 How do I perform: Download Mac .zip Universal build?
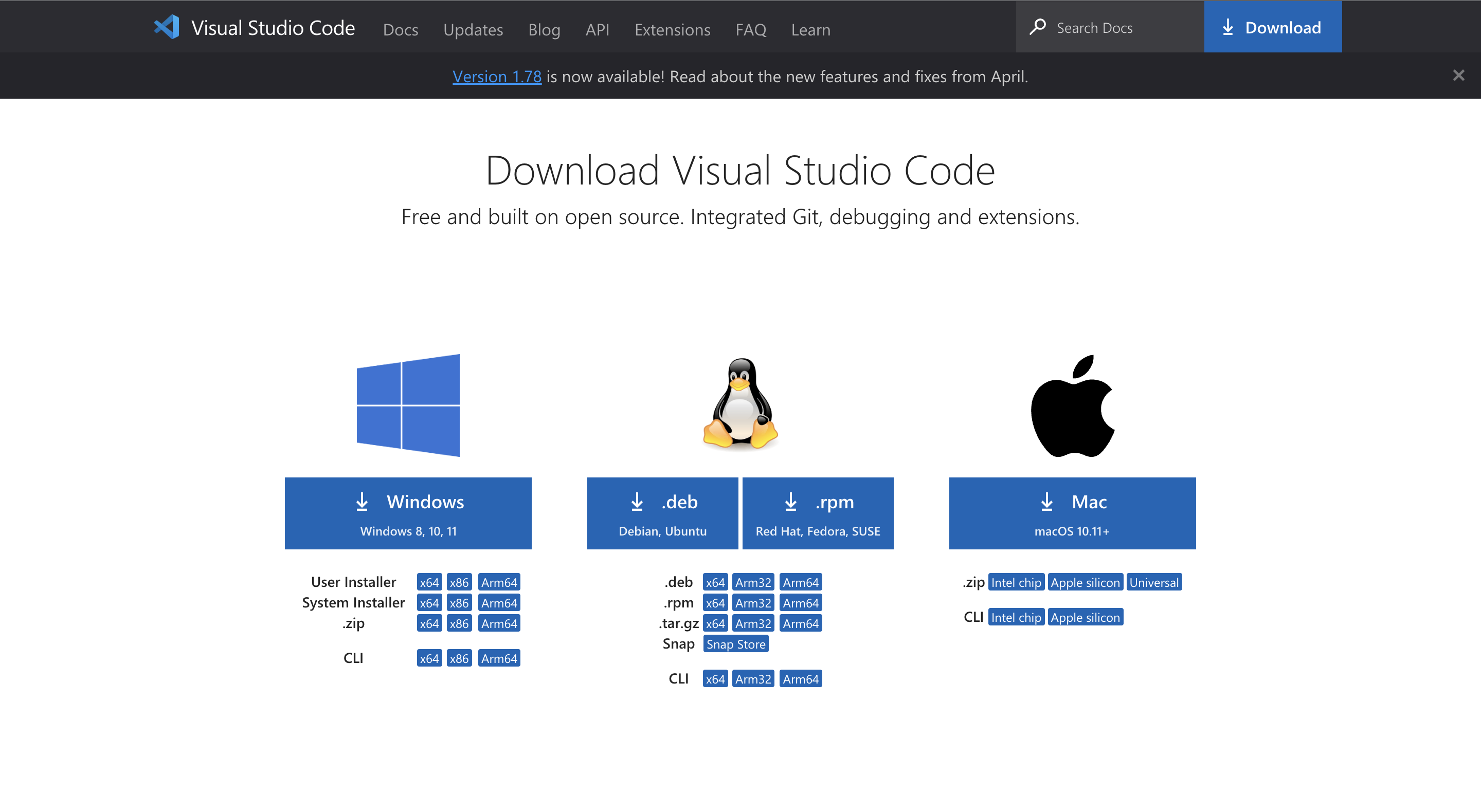pyautogui.click(x=1154, y=582)
